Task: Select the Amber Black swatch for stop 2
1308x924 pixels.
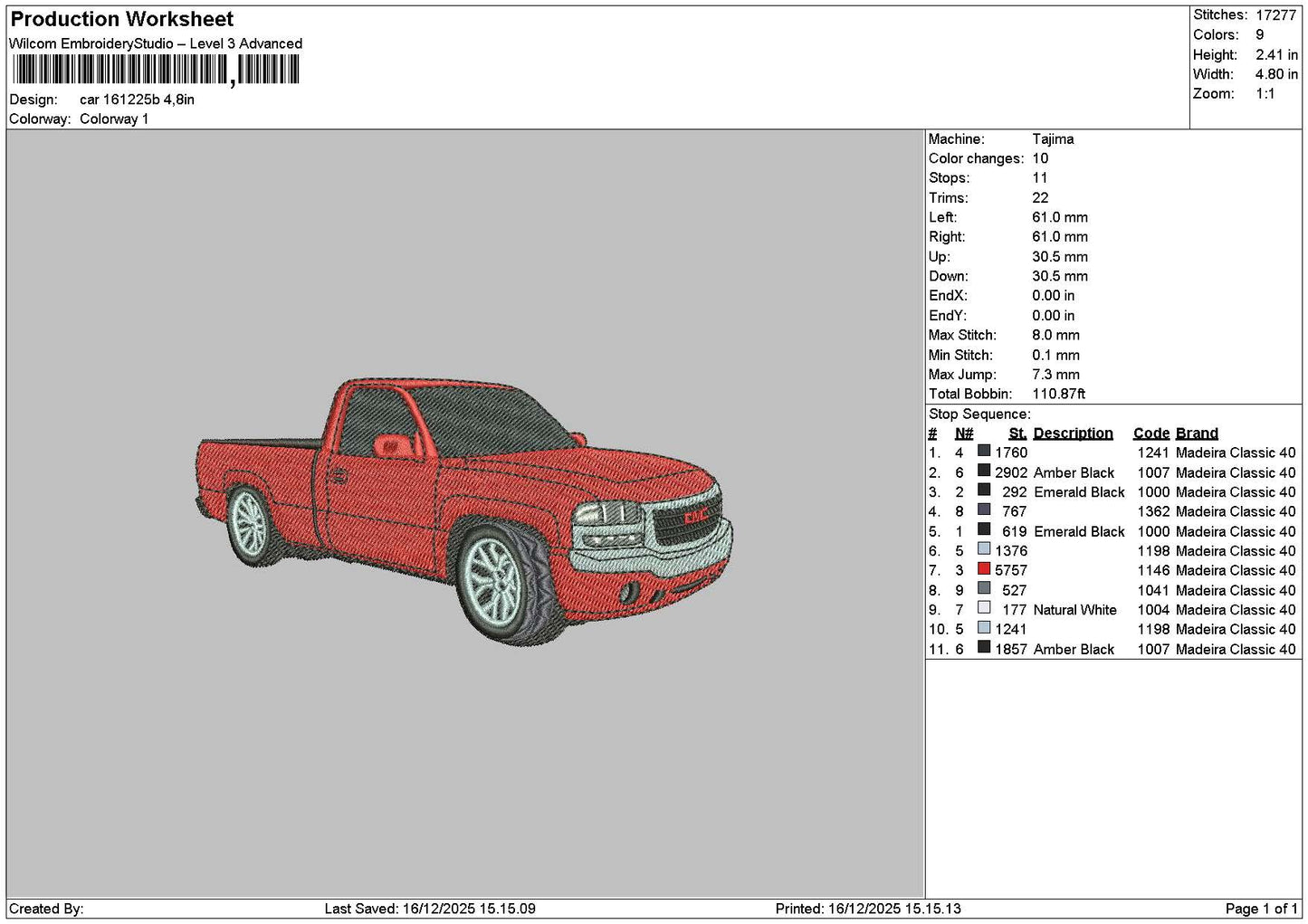Action: pyautogui.click(x=984, y=471)
